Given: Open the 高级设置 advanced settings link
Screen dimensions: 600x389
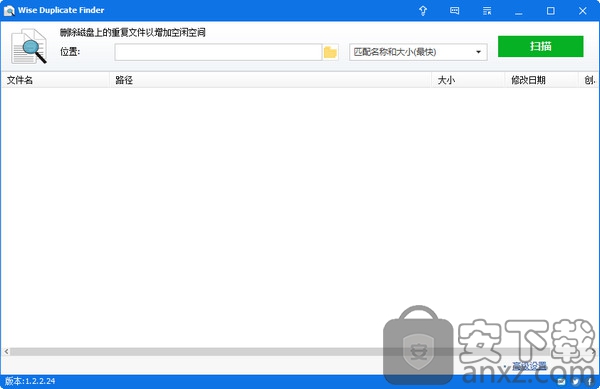Looking at the screenshot, I should [x=529, y=366].
